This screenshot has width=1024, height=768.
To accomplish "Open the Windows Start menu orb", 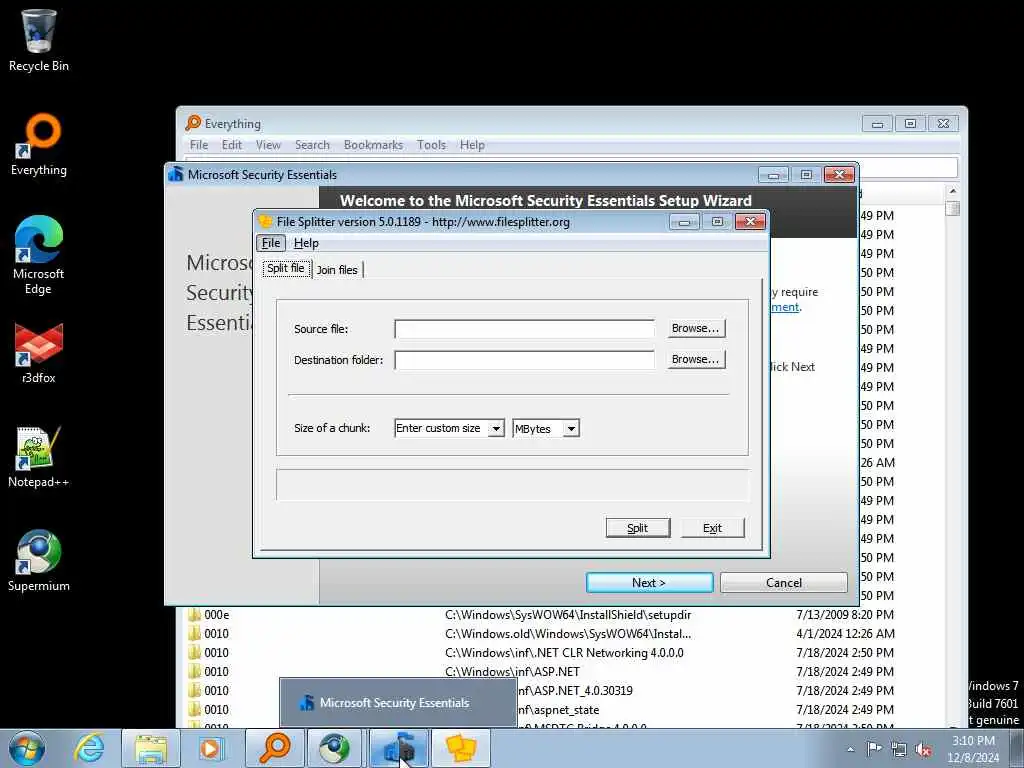I will [x=27, y=748].
